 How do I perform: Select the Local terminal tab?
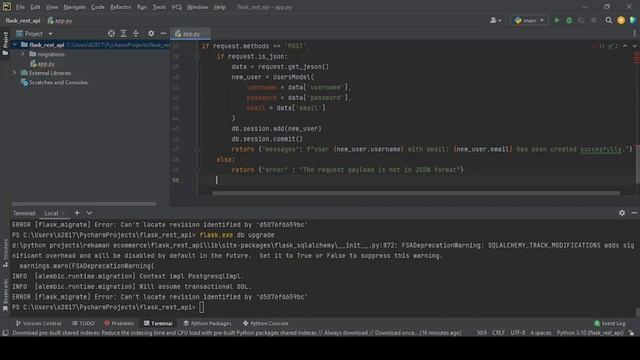tap(51, 213)
